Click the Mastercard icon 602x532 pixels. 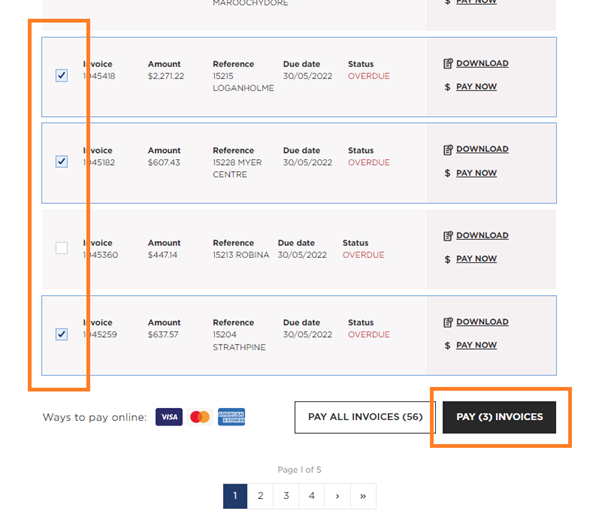pyautogui.click(x=200, y=417)
